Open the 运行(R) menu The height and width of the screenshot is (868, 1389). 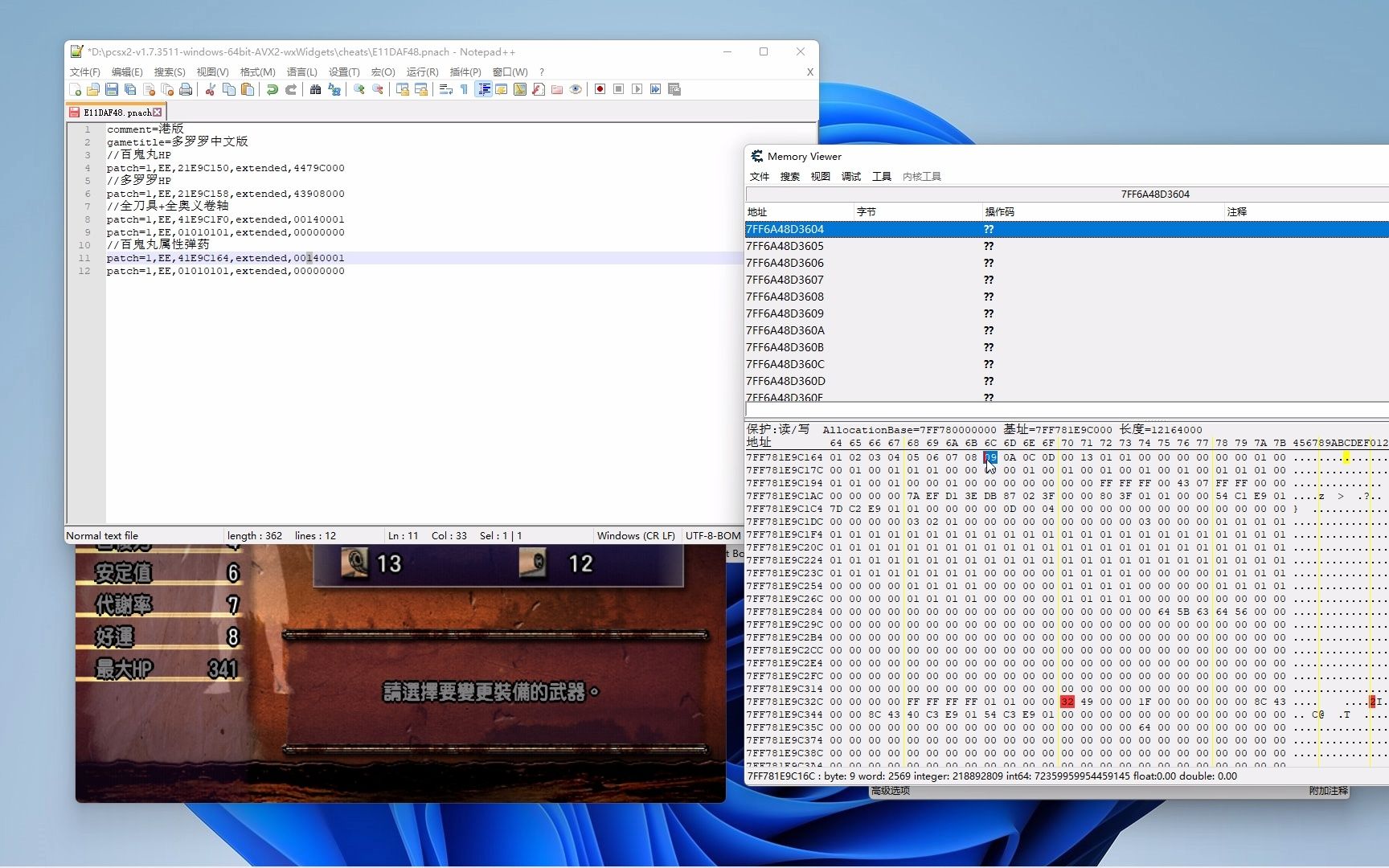point(423,72)
